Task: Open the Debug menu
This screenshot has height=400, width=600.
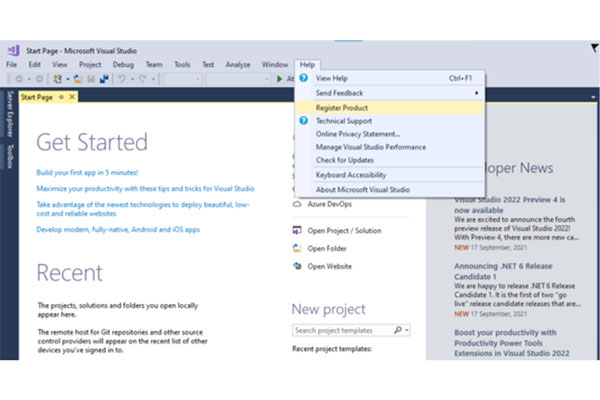Action: point(123,64)
